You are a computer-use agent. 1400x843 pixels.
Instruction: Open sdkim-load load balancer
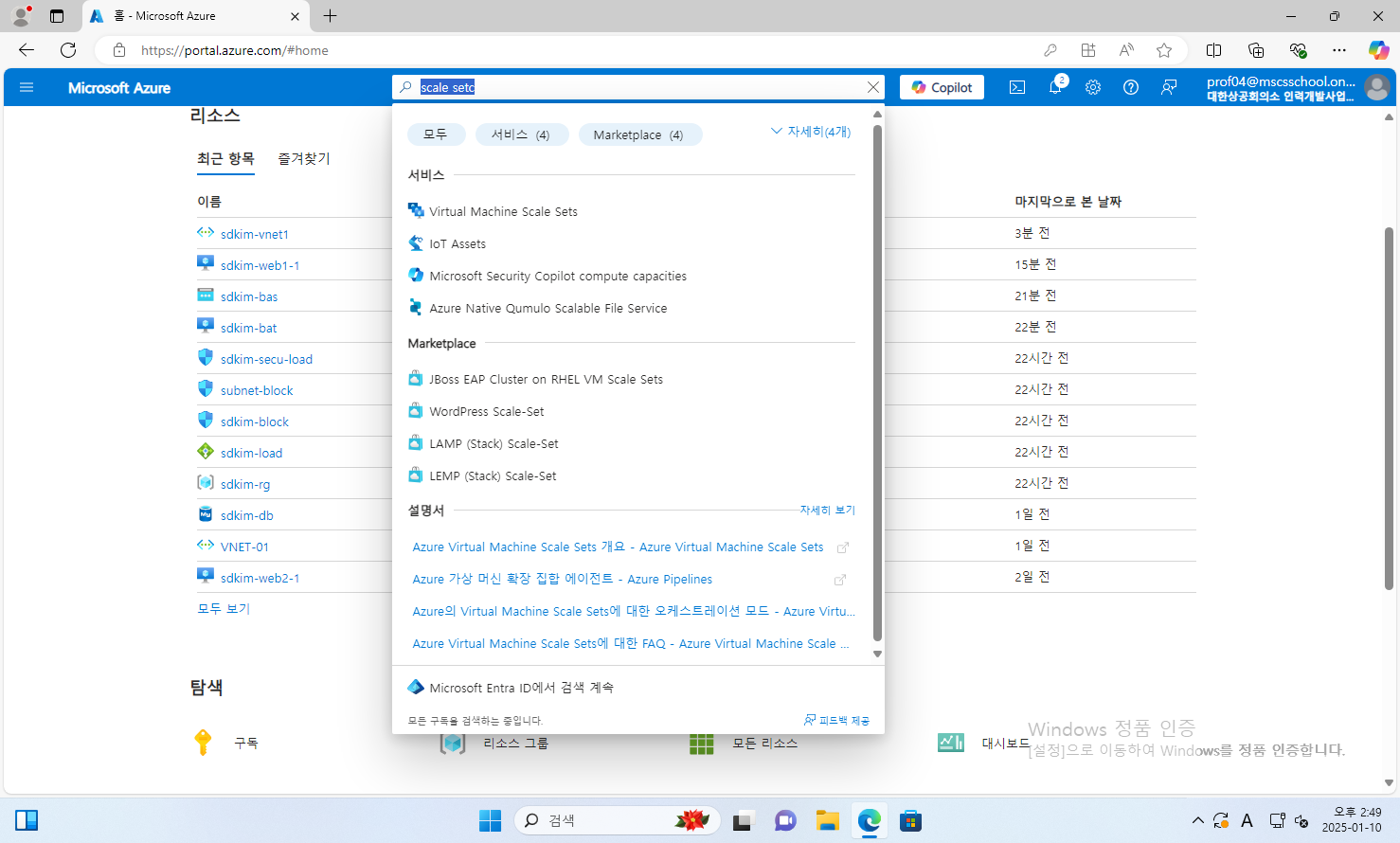251,453
